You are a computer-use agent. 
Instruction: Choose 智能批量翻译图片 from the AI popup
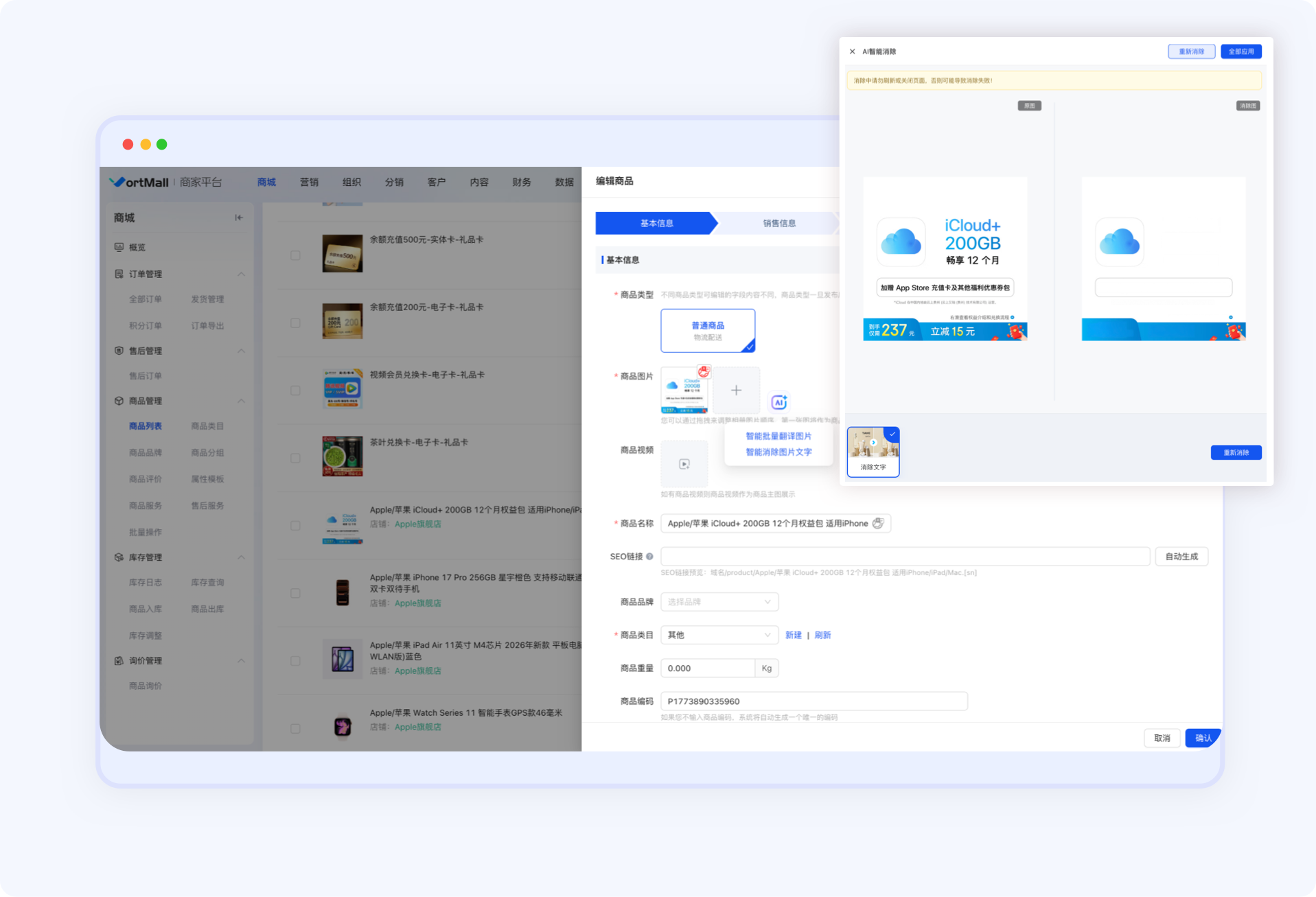point(778,436)
